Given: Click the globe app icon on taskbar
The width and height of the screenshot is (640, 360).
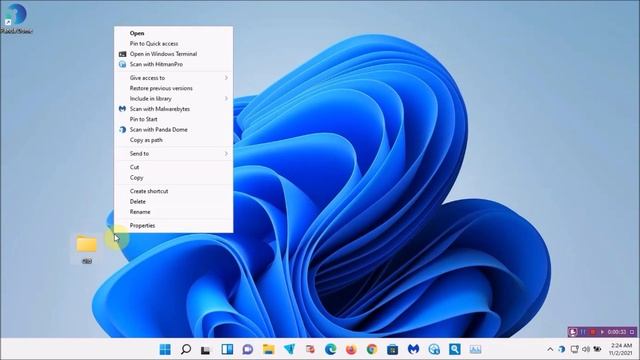Looking at the screenshot, I should click(x=434, y=349).
